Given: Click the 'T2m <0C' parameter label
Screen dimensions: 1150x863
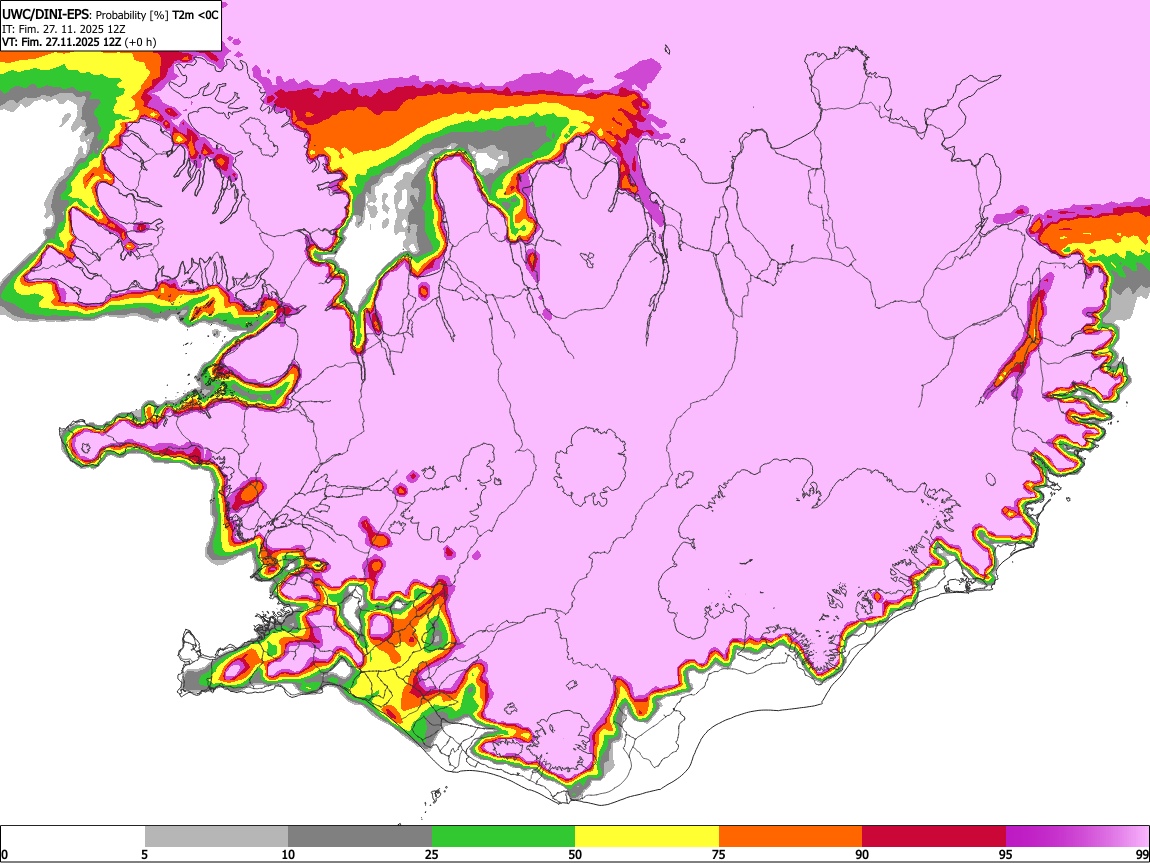Looking at the screenshot, I should pos(195,15).
